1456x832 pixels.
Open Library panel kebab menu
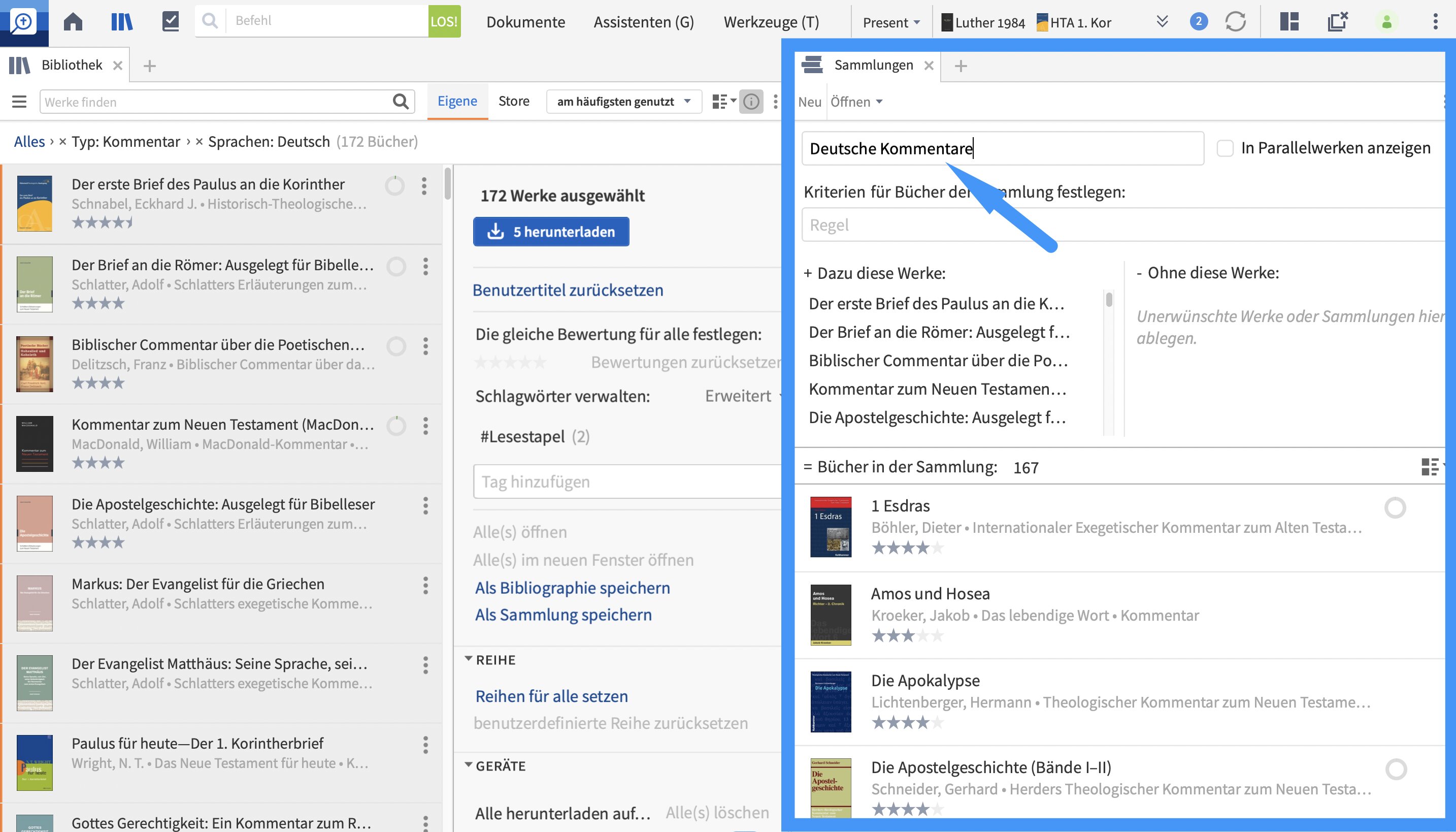(x=775, y=102)
